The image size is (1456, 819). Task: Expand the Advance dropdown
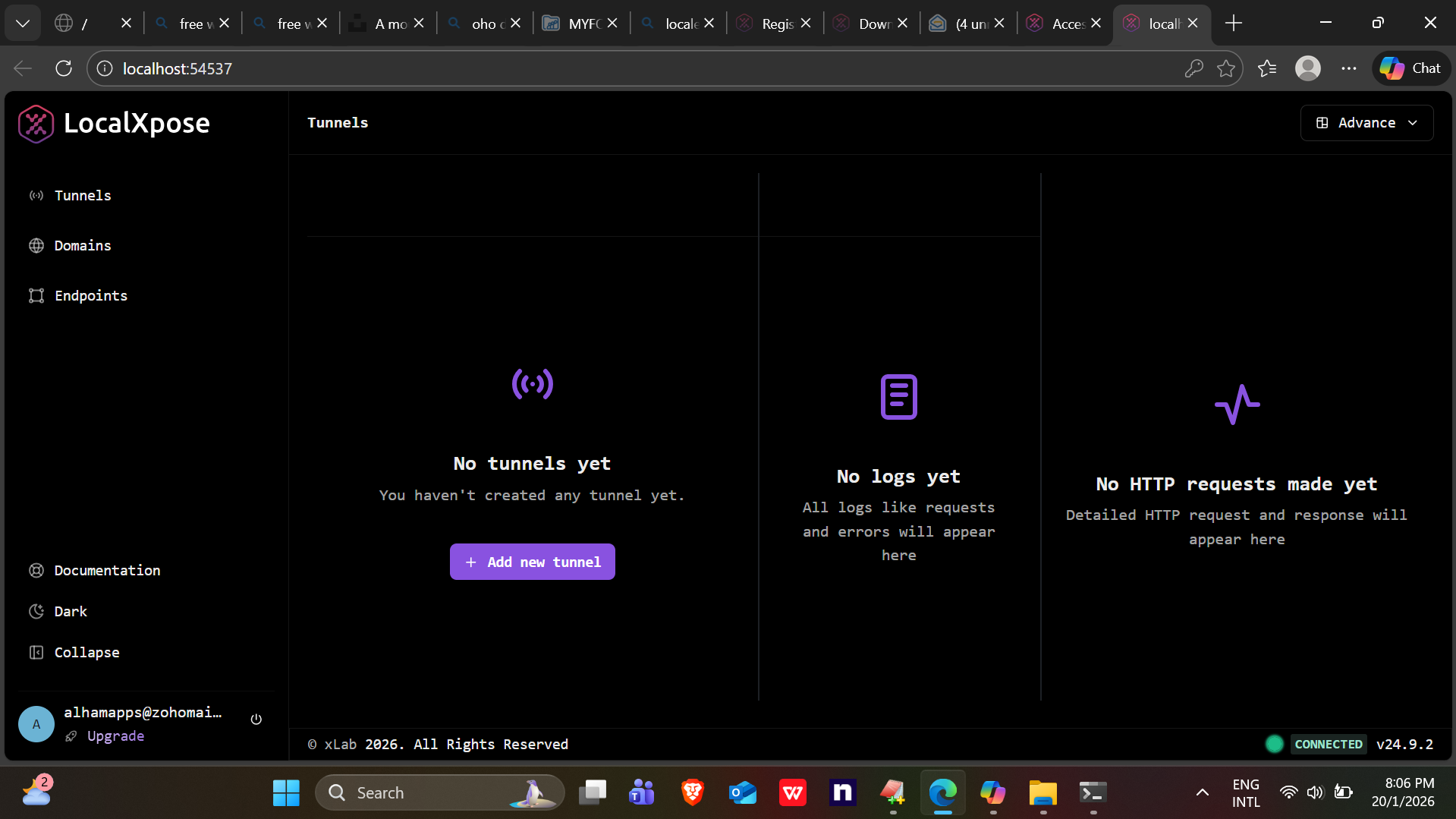click(1366, 123)
